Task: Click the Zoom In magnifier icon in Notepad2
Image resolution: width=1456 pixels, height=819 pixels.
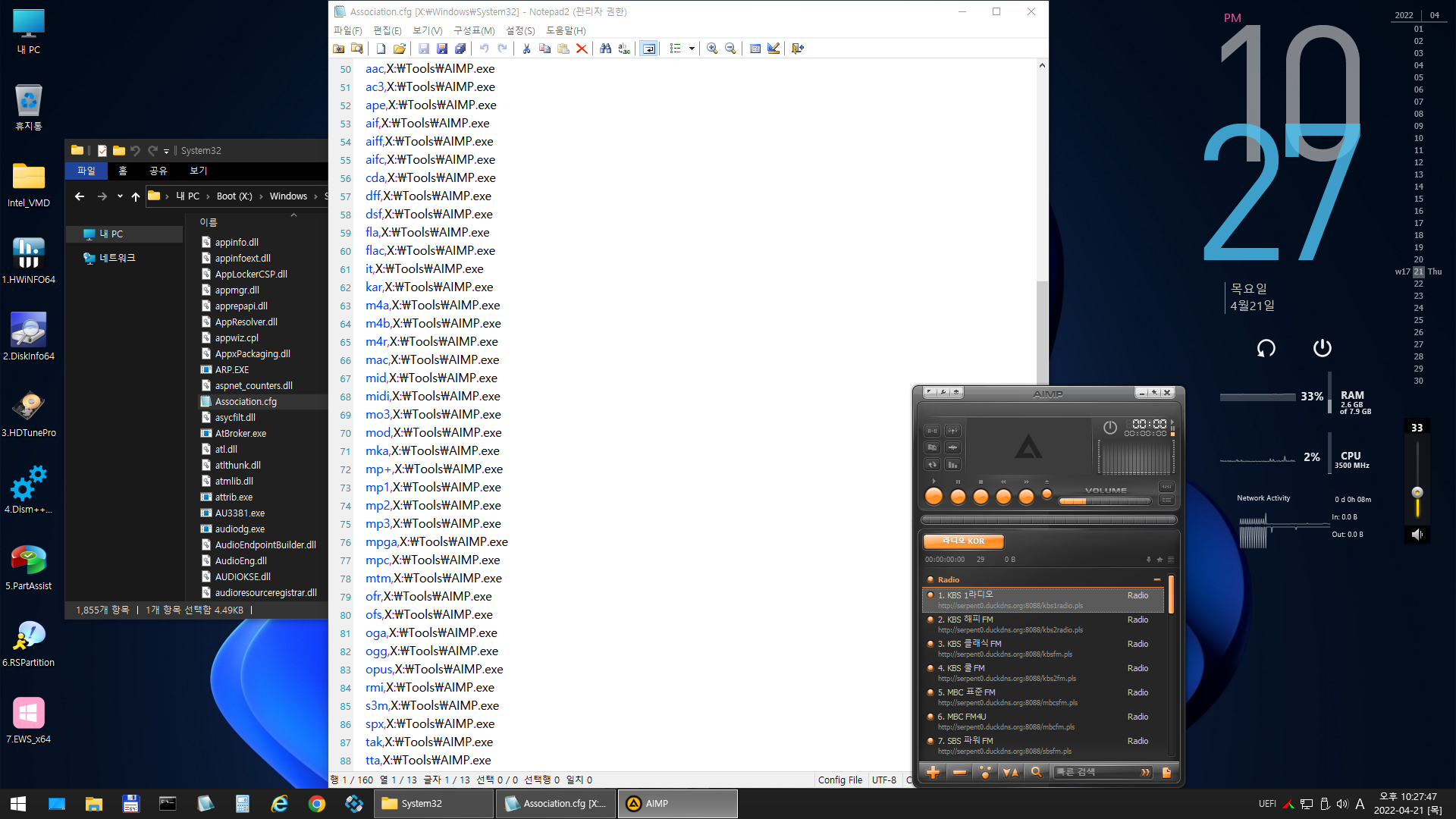Action: point(712,49)
